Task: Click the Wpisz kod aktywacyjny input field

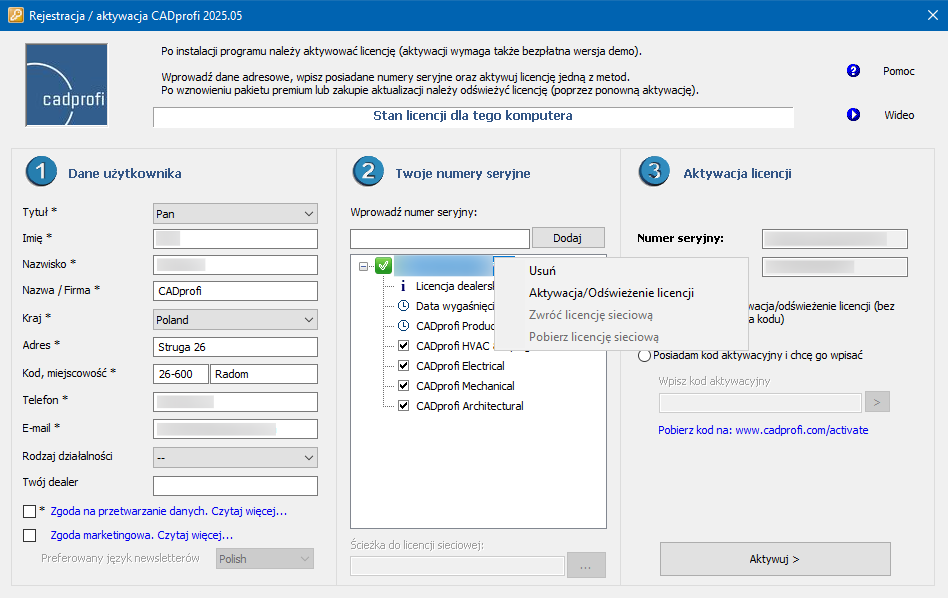Action: coord(761,402)
